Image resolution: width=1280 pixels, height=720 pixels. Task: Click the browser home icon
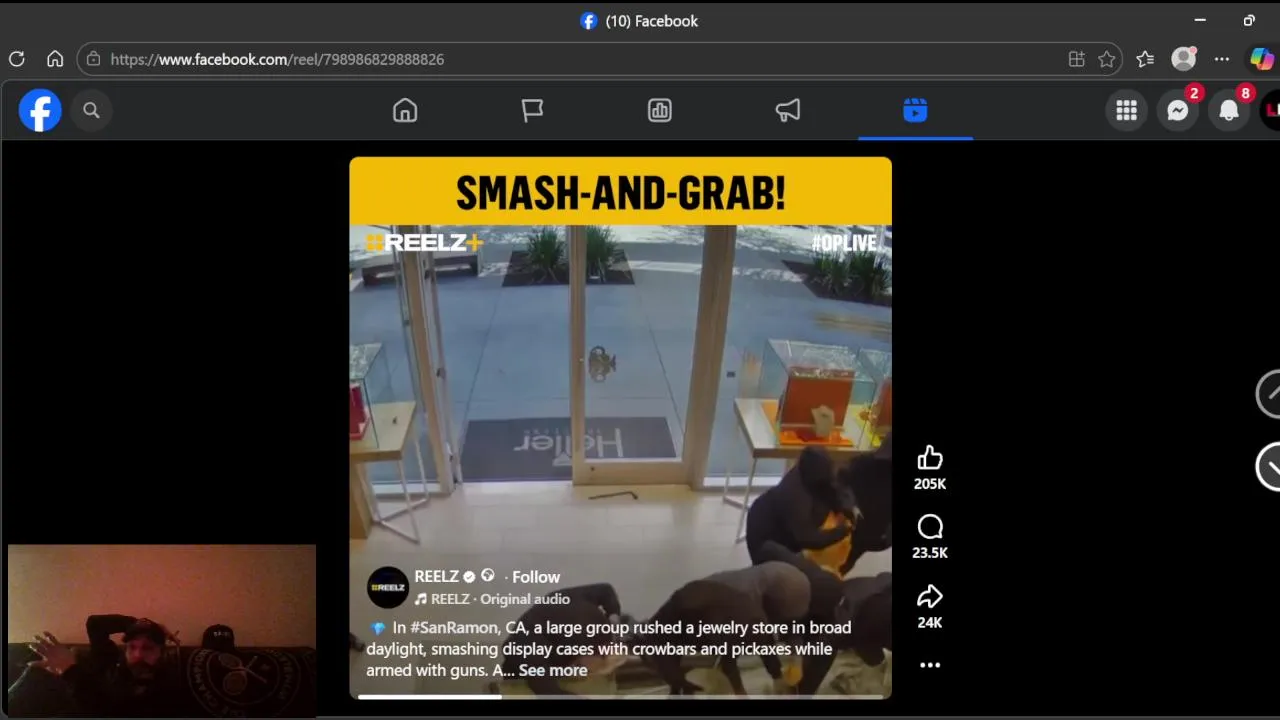[55, 59]
